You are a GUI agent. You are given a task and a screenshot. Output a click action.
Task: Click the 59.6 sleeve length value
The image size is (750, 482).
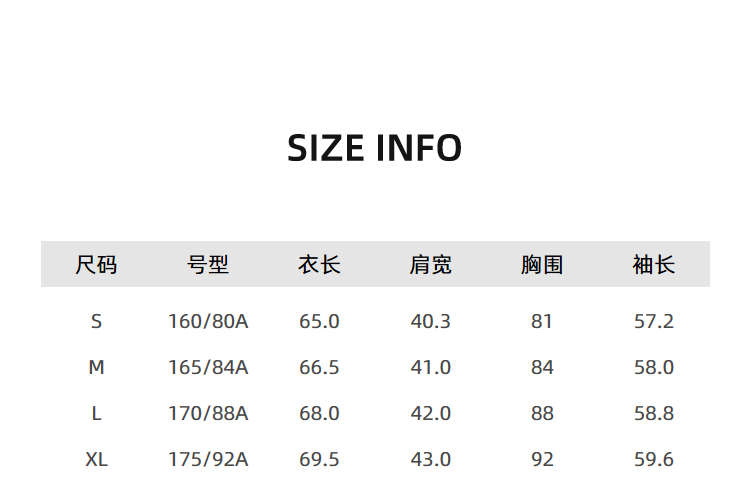654,460
